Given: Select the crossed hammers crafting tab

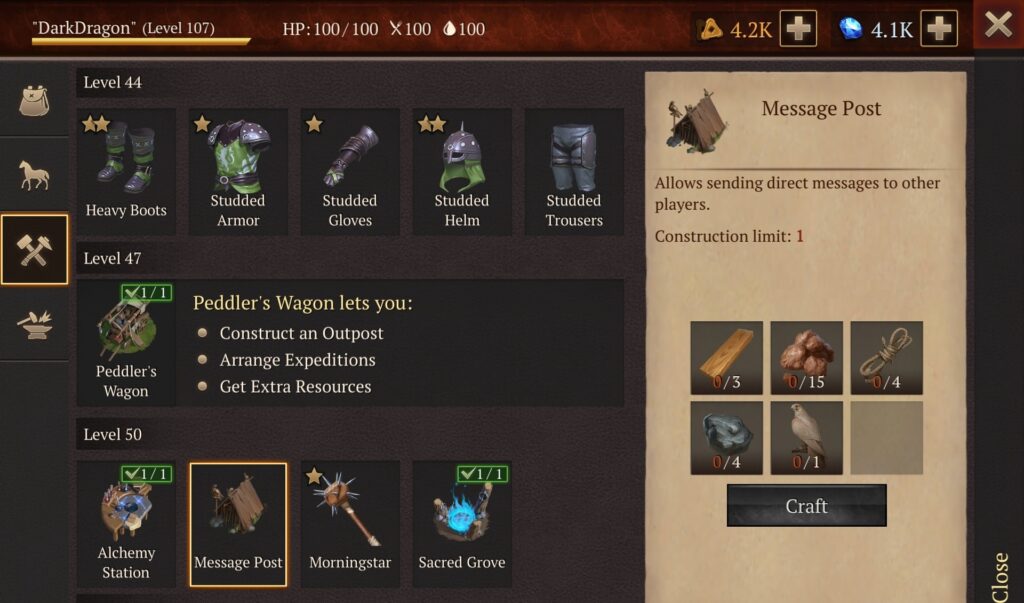Looking at the screenshot, I should click(x=34, y=250).
